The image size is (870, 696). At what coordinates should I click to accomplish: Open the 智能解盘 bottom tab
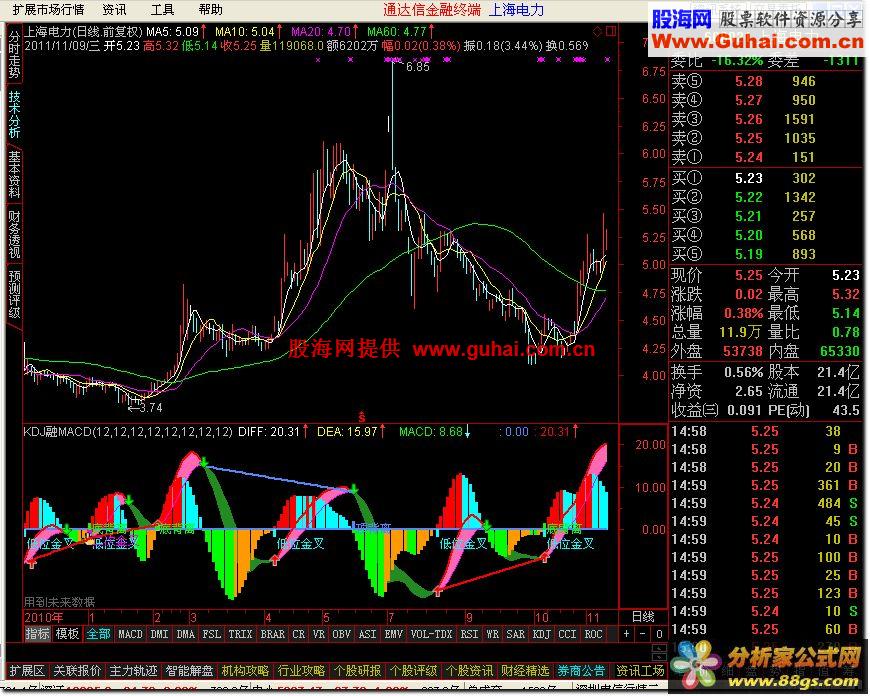pos(190,670)
